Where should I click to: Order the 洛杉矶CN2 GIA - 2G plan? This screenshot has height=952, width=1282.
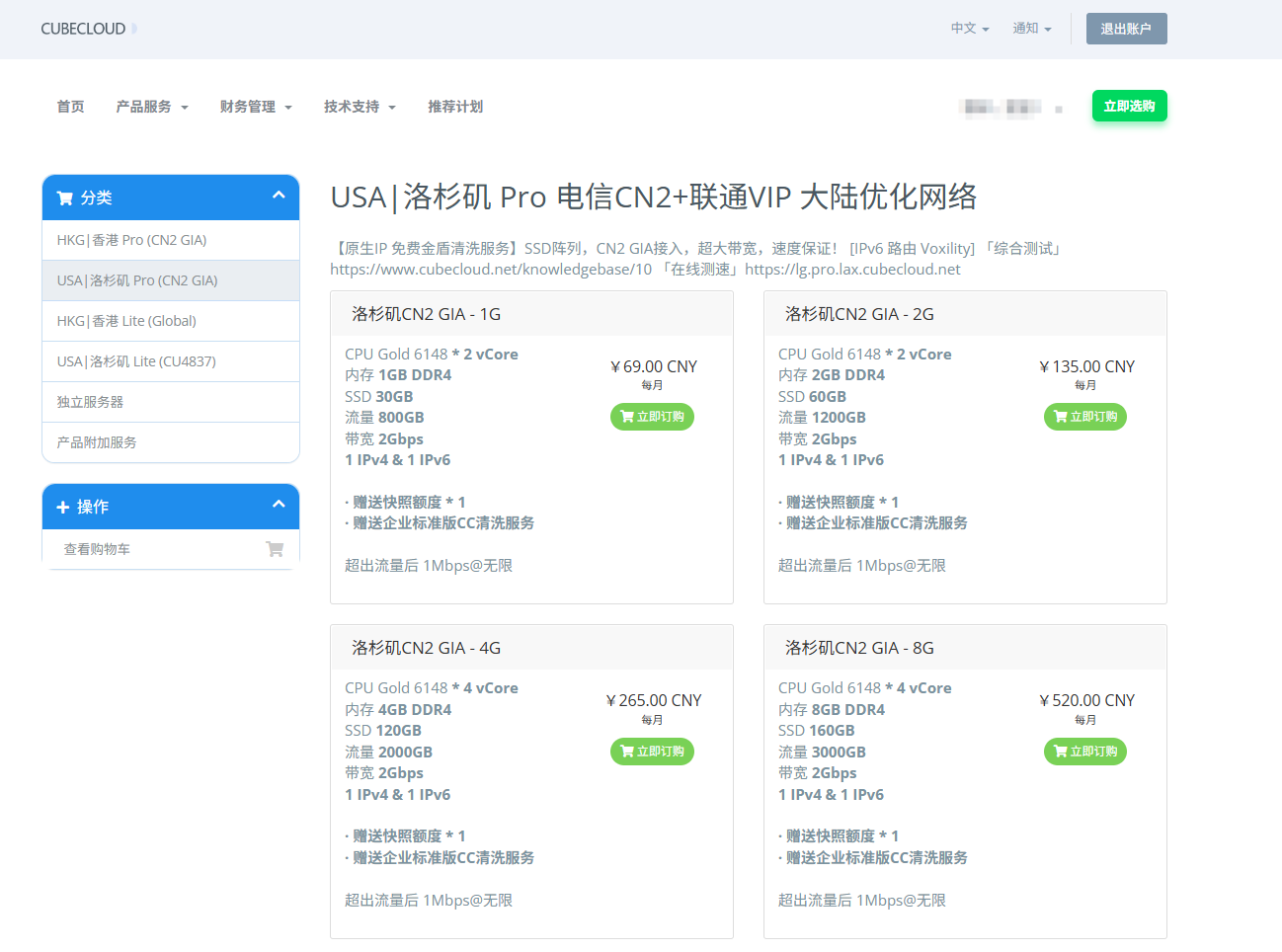(1085, 417)
